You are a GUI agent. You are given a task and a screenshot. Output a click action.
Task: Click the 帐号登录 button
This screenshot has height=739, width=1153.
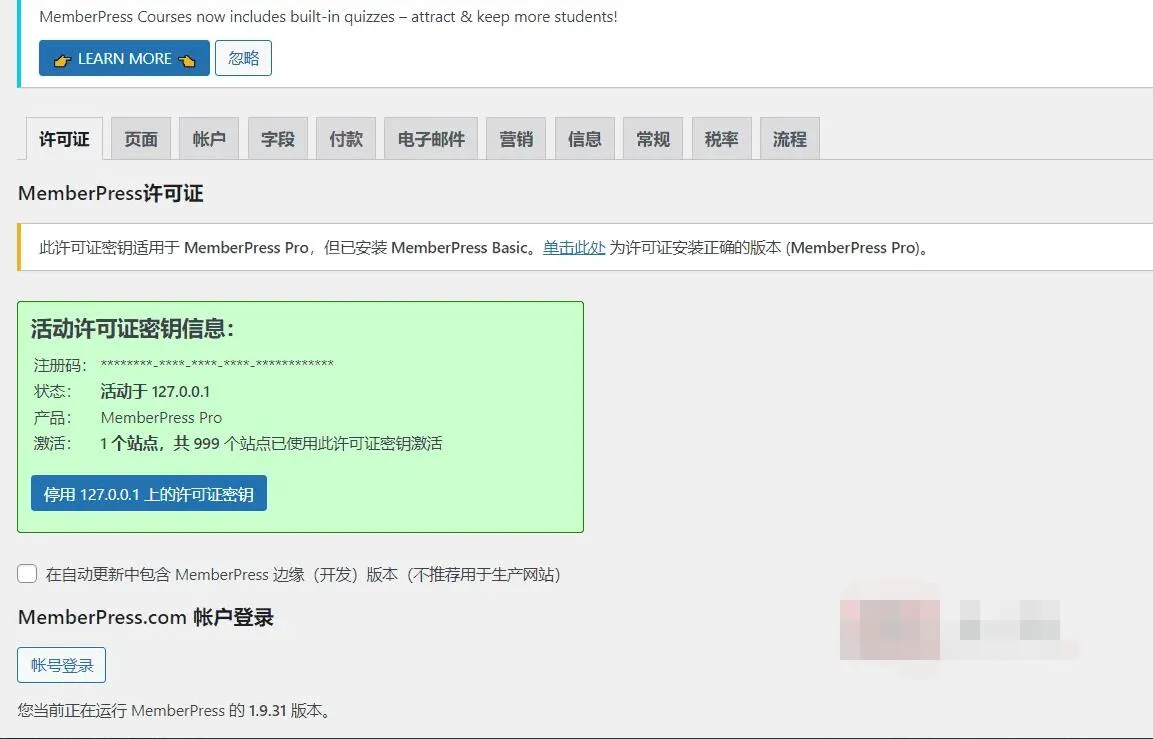[62, 665]
